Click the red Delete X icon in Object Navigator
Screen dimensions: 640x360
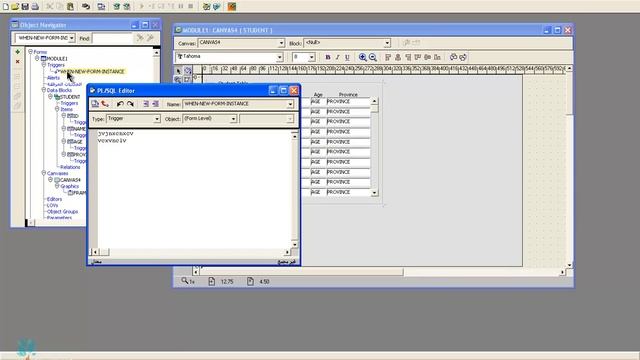[x=18, y=62]
